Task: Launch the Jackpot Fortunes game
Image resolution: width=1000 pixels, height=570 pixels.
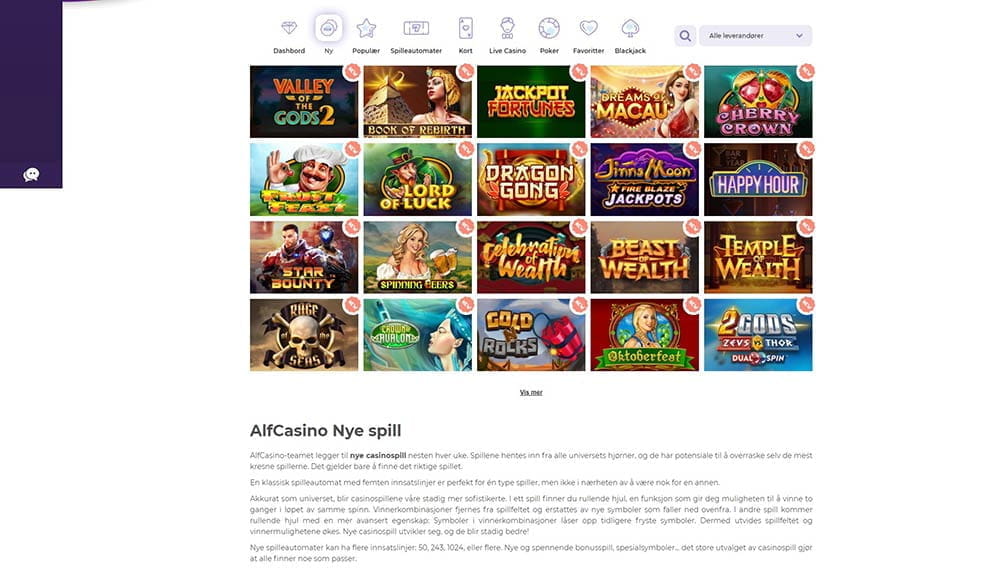Action: pyautogui.click(x=531, y=102)
